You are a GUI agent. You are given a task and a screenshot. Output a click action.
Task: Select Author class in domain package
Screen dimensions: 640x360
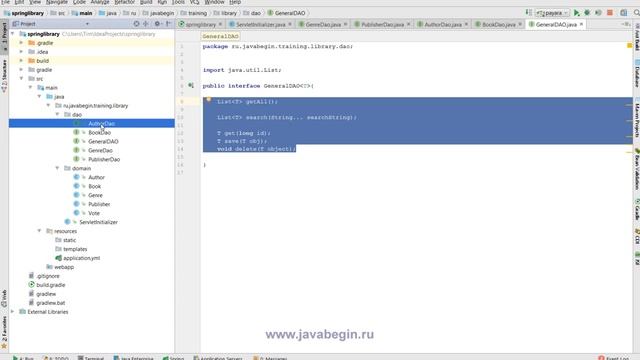[x=96, y=178]
